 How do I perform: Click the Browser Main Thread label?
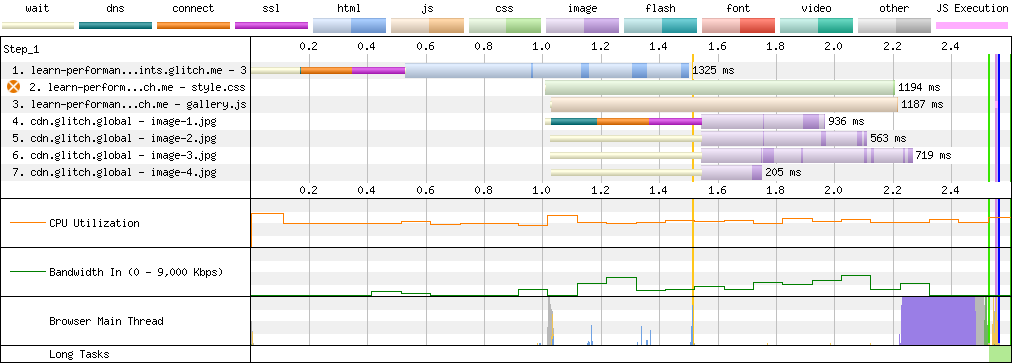106,321
